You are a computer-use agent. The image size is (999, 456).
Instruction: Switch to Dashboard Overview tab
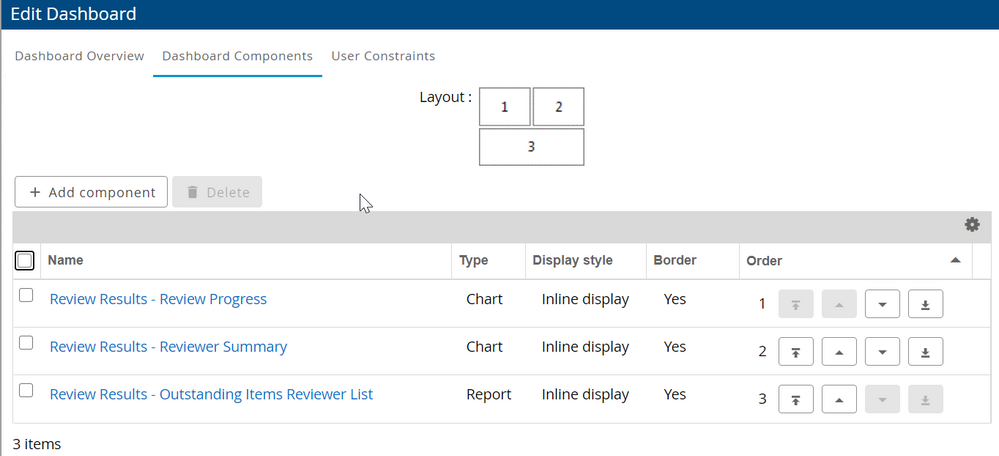79,56
